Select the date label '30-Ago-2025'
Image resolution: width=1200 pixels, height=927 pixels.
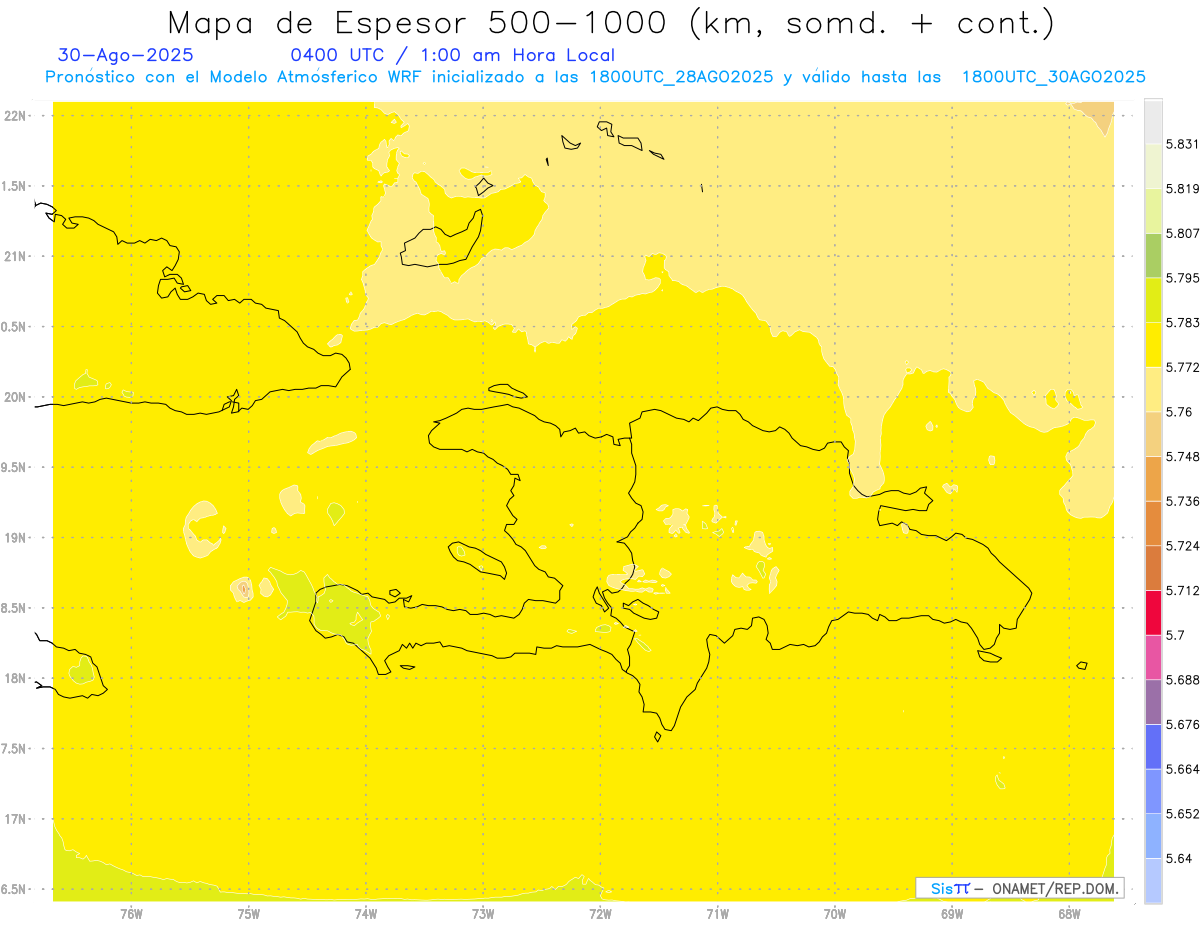[x=126, y=56]
